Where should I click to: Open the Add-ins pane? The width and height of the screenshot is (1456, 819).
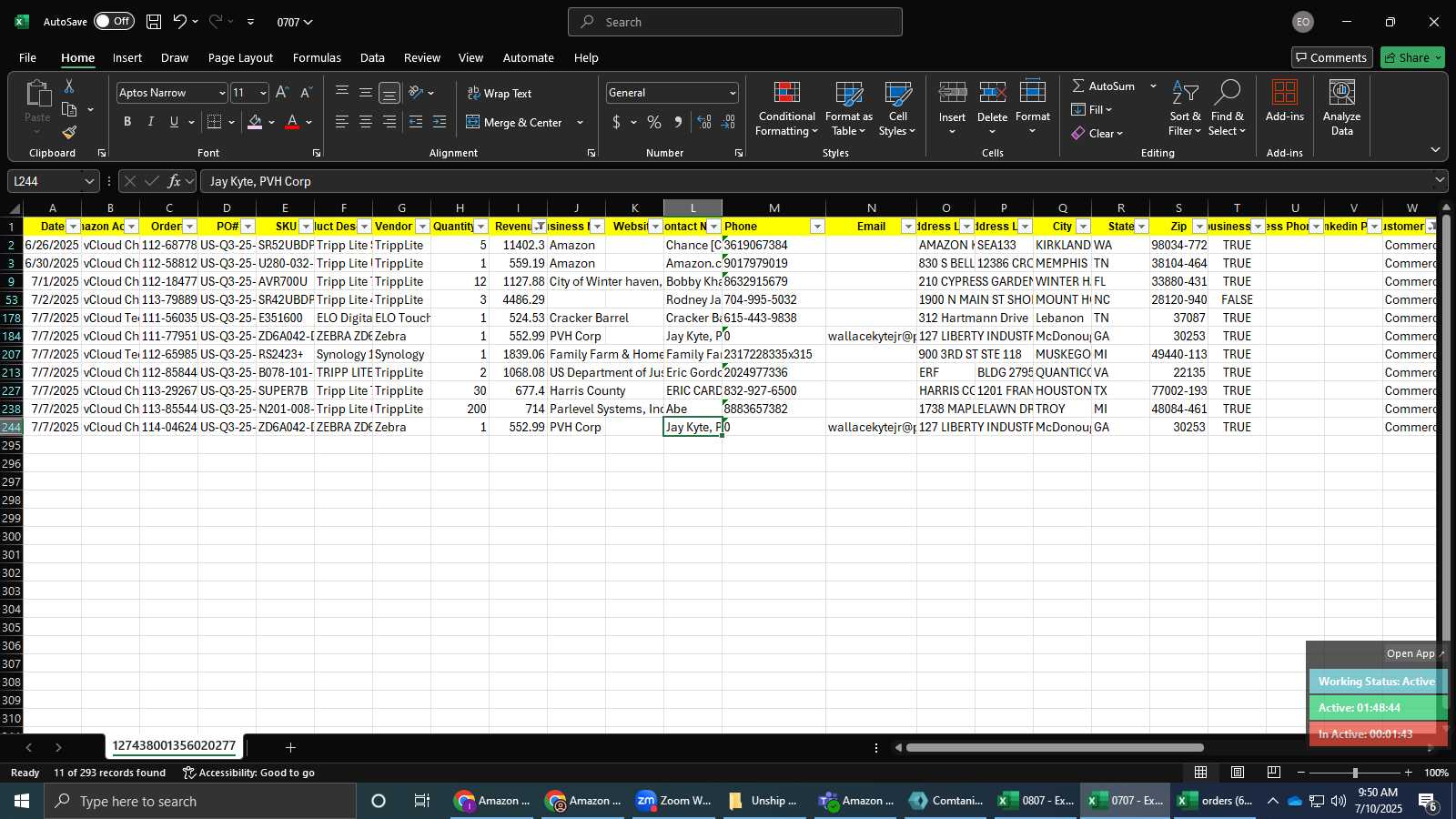tap(1285, 102)
